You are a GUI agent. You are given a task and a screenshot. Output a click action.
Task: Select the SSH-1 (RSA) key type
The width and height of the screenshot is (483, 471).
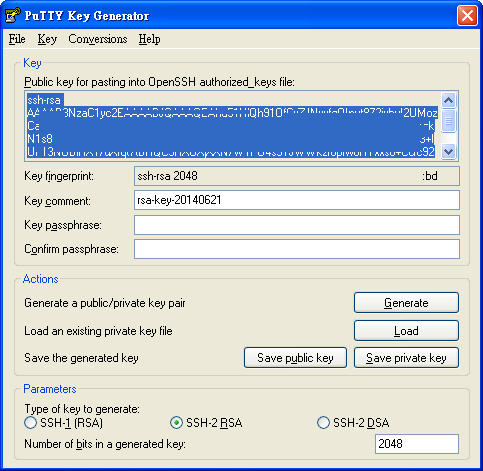(30, 423)
